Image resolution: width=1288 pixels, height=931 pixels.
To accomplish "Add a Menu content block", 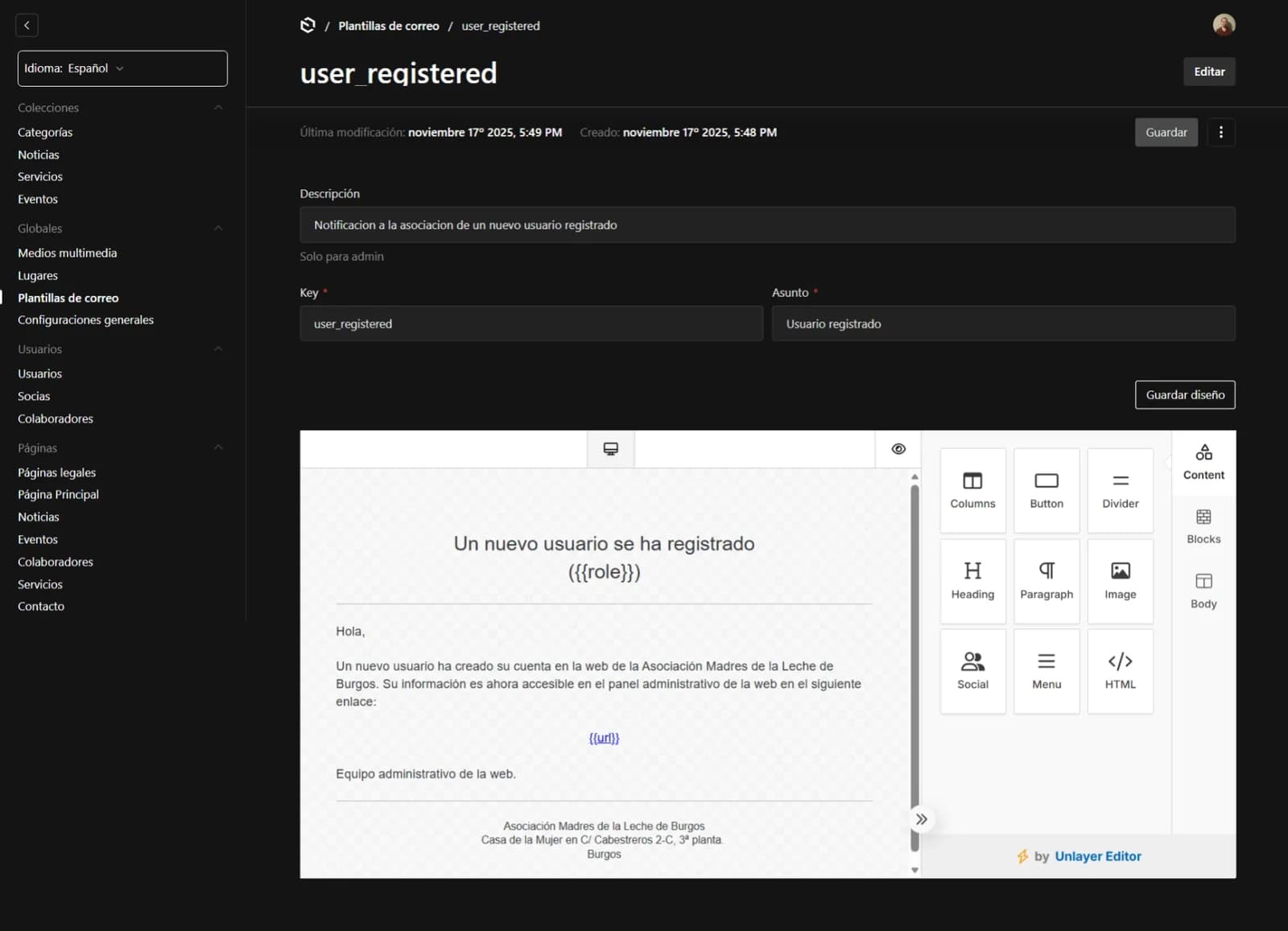I will [x=1046, y=671].
